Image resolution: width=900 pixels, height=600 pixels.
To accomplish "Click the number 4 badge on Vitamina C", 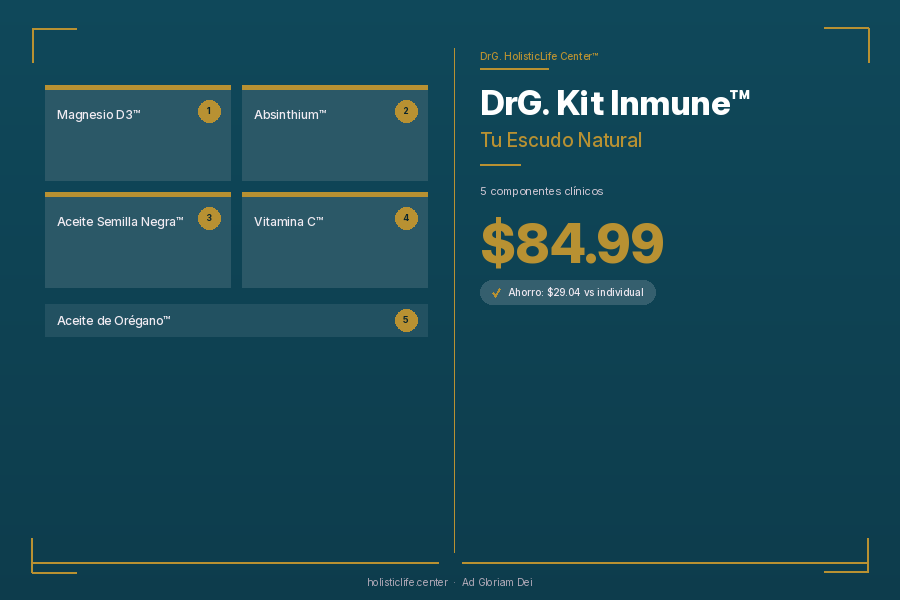I will [x=406, y=218].
